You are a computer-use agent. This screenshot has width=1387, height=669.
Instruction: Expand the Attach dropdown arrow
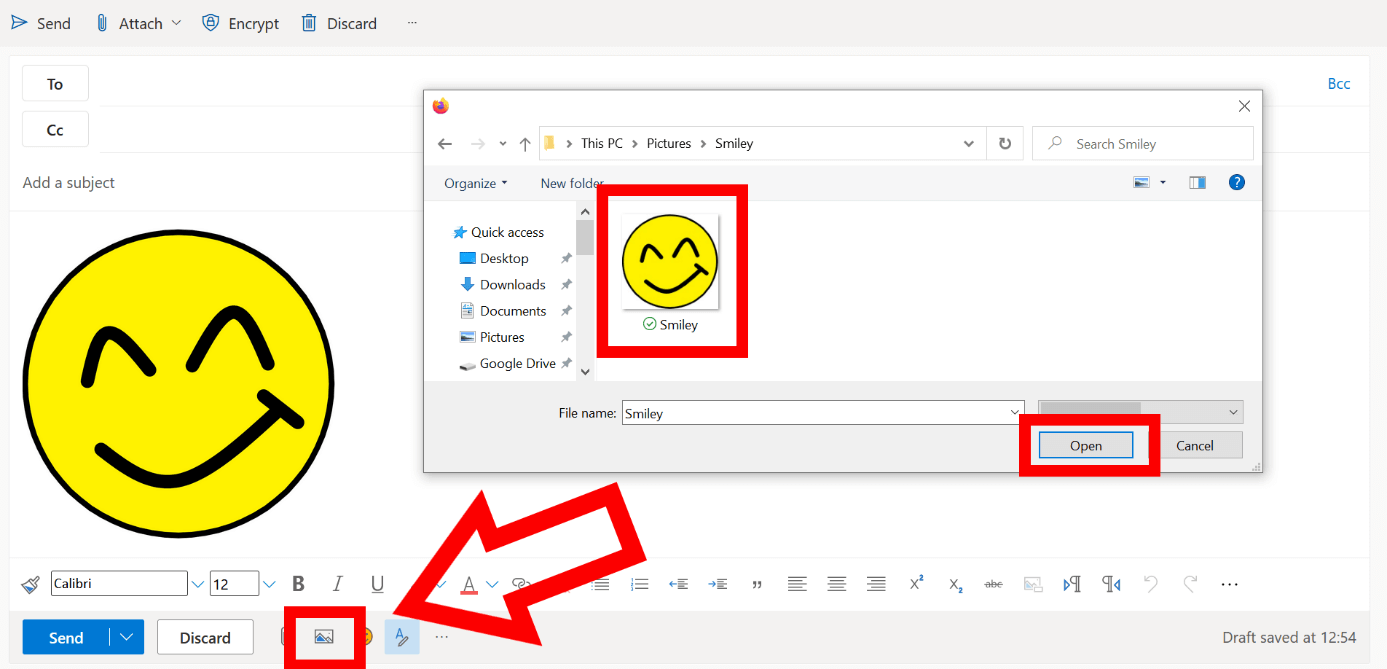pos(176,22)
